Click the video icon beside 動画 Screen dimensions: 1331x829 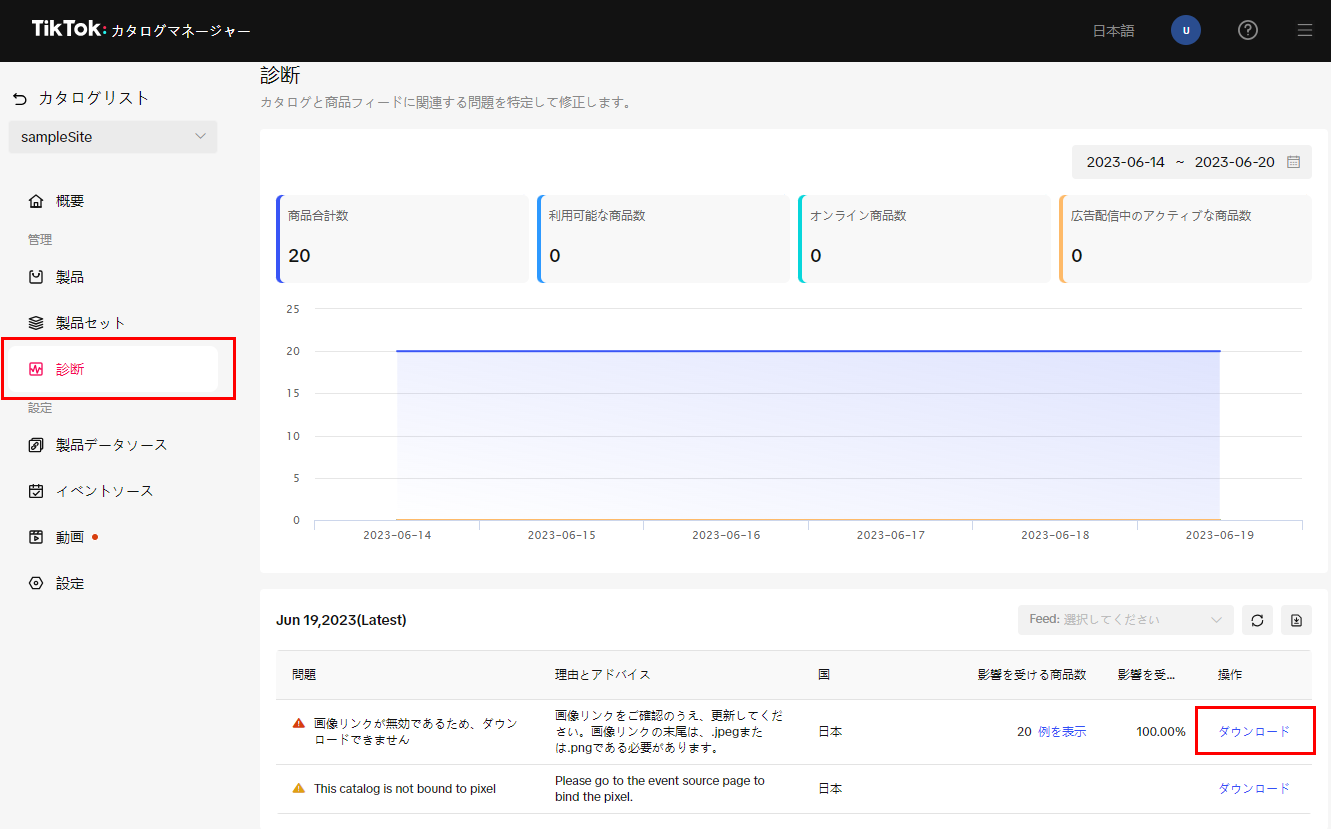(36, 537)
